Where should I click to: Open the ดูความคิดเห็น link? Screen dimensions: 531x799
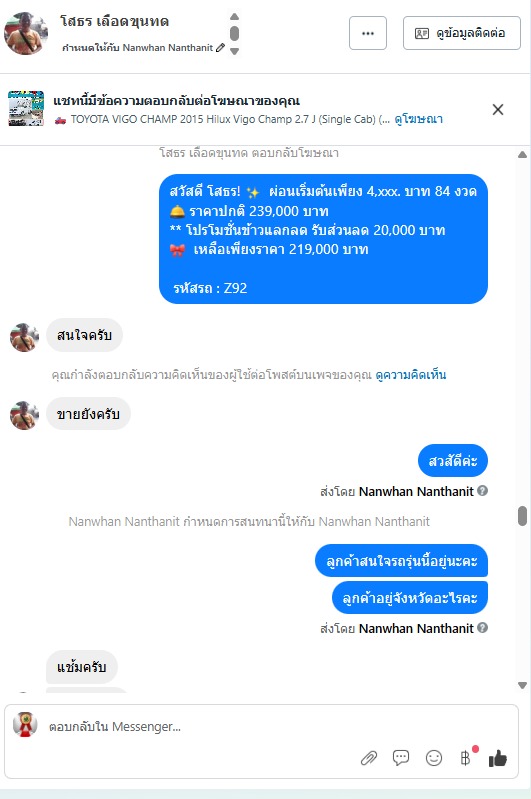[411, 375]
